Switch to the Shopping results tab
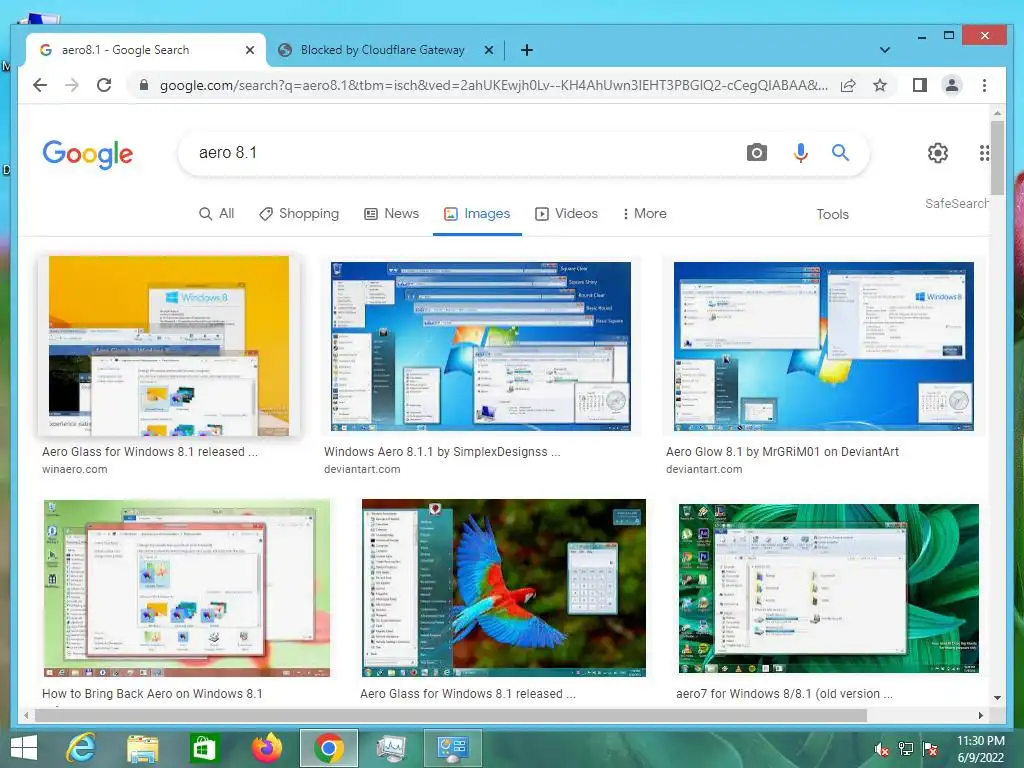Viewport: 1024px width, 768px height. pos(299,214)
